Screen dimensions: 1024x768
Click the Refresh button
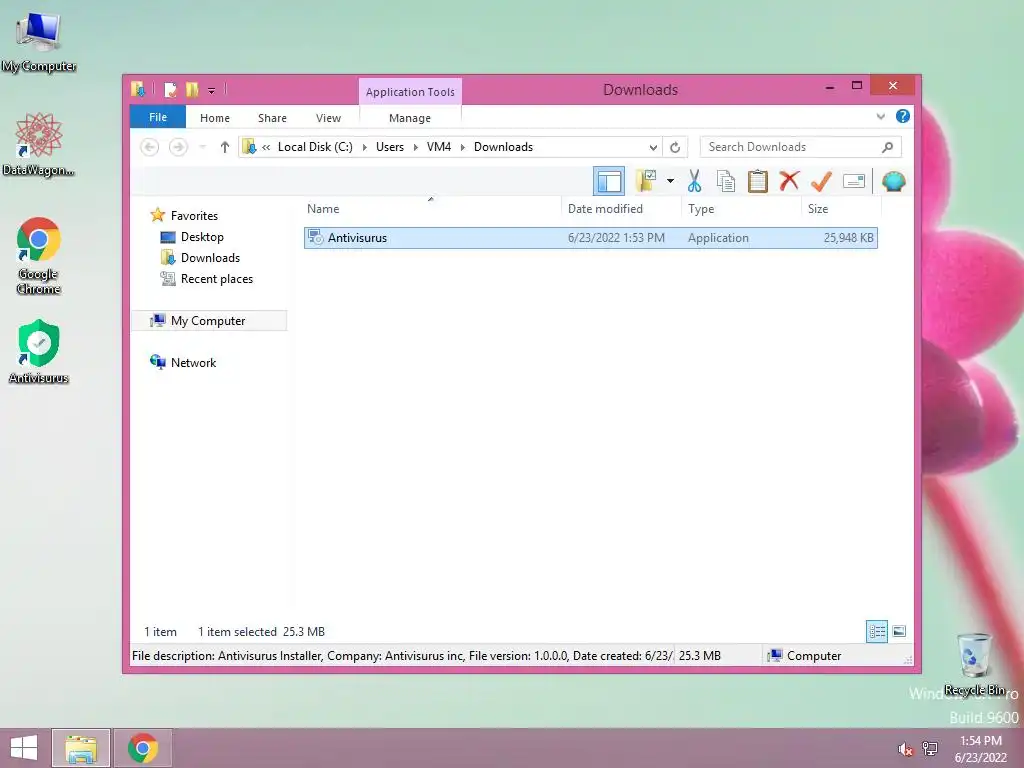[x=675, y=148]
